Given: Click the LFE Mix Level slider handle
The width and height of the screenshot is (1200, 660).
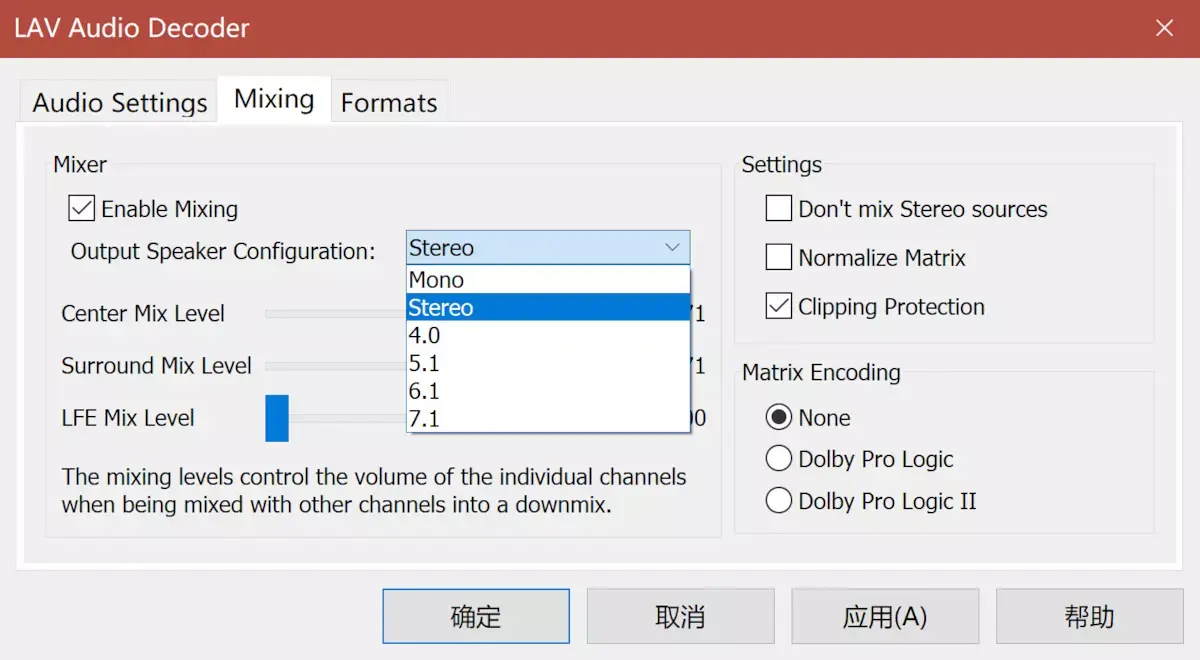Looking at the screenshot, I should coord(277,418).
